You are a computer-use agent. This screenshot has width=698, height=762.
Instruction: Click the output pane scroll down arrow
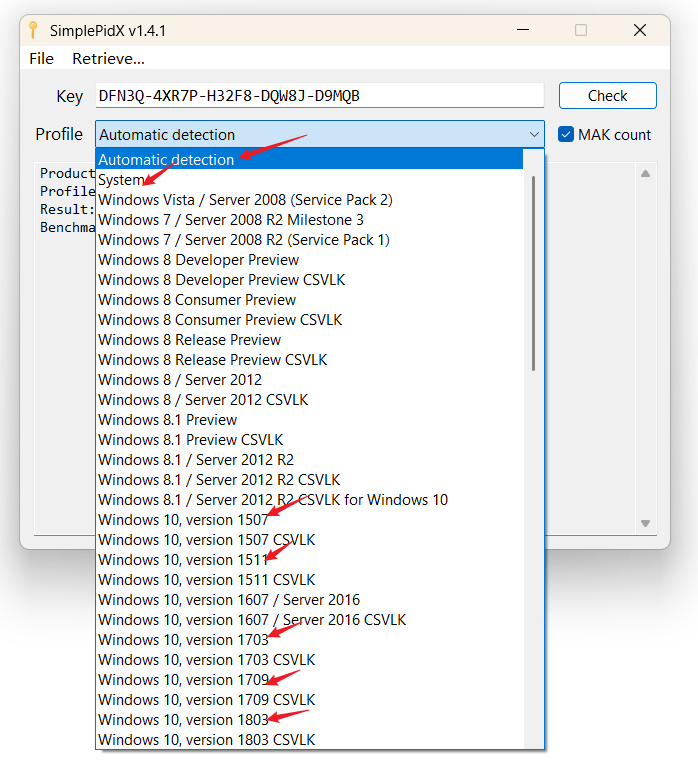point(645,523)
